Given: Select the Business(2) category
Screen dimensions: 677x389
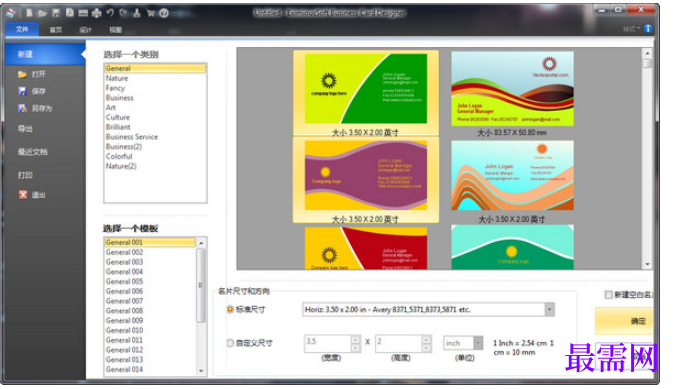Looking at the screenshot, I should pyautogui.click(x=124, y=147).
